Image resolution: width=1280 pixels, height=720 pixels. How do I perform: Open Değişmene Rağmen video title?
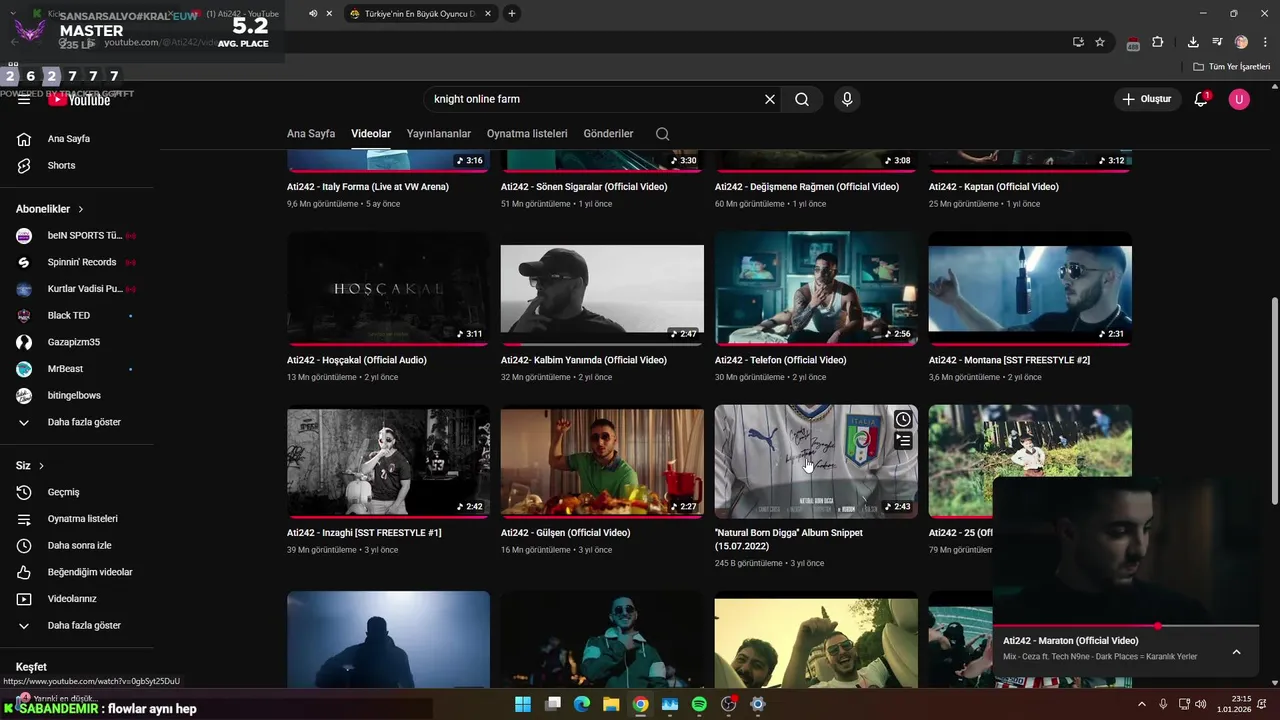(806, 187)
